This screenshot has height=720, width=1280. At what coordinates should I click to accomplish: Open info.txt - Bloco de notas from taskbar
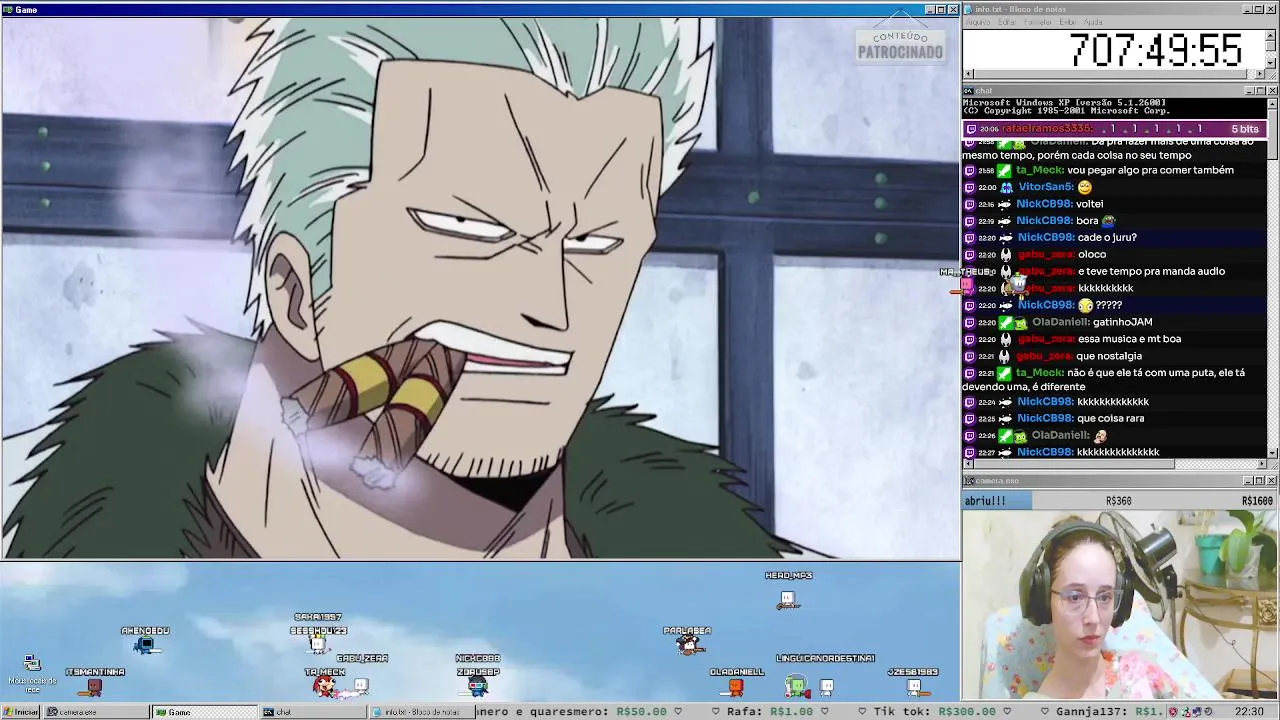pyautogui.click(x=420, y=712)
